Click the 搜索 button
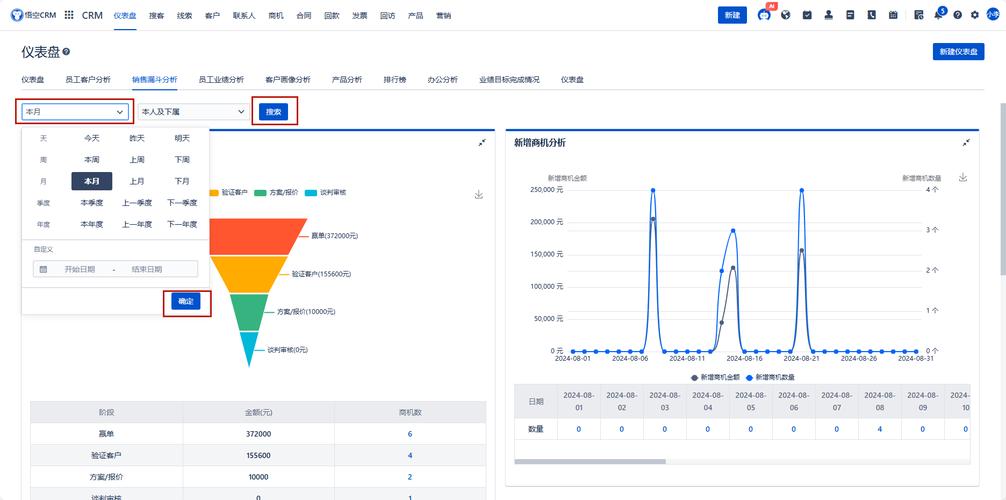 (x=273, y=112)
